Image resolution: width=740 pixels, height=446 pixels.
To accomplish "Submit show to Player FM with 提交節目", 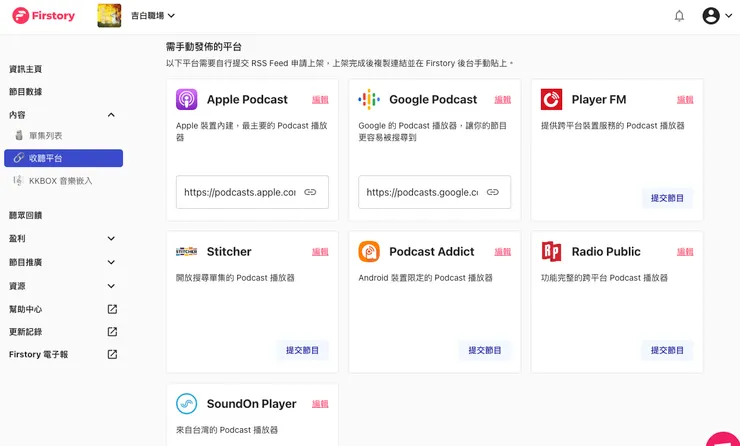I will click(667, 198).
